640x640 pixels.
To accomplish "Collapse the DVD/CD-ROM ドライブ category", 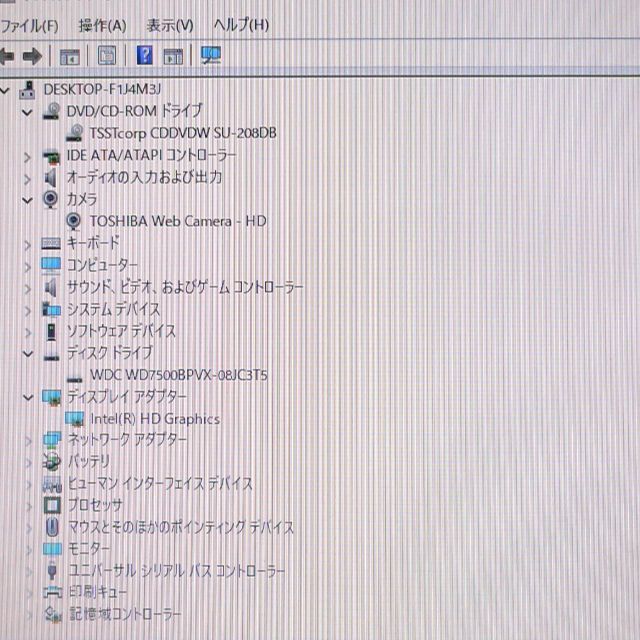I will 27,112.
